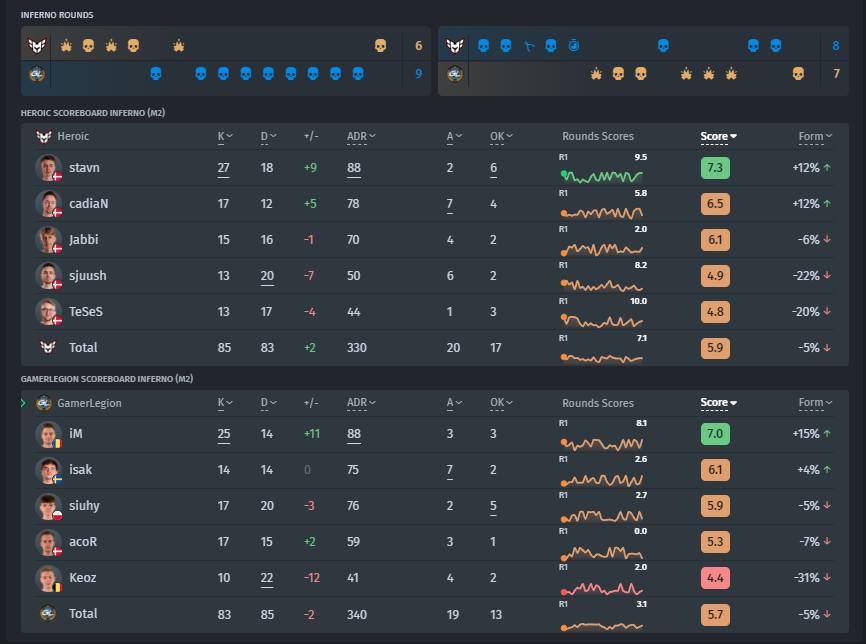Click Keoz's red 4.4 score badge
Viewport: 866px width, 644px height.
click(x=715, y=578)
